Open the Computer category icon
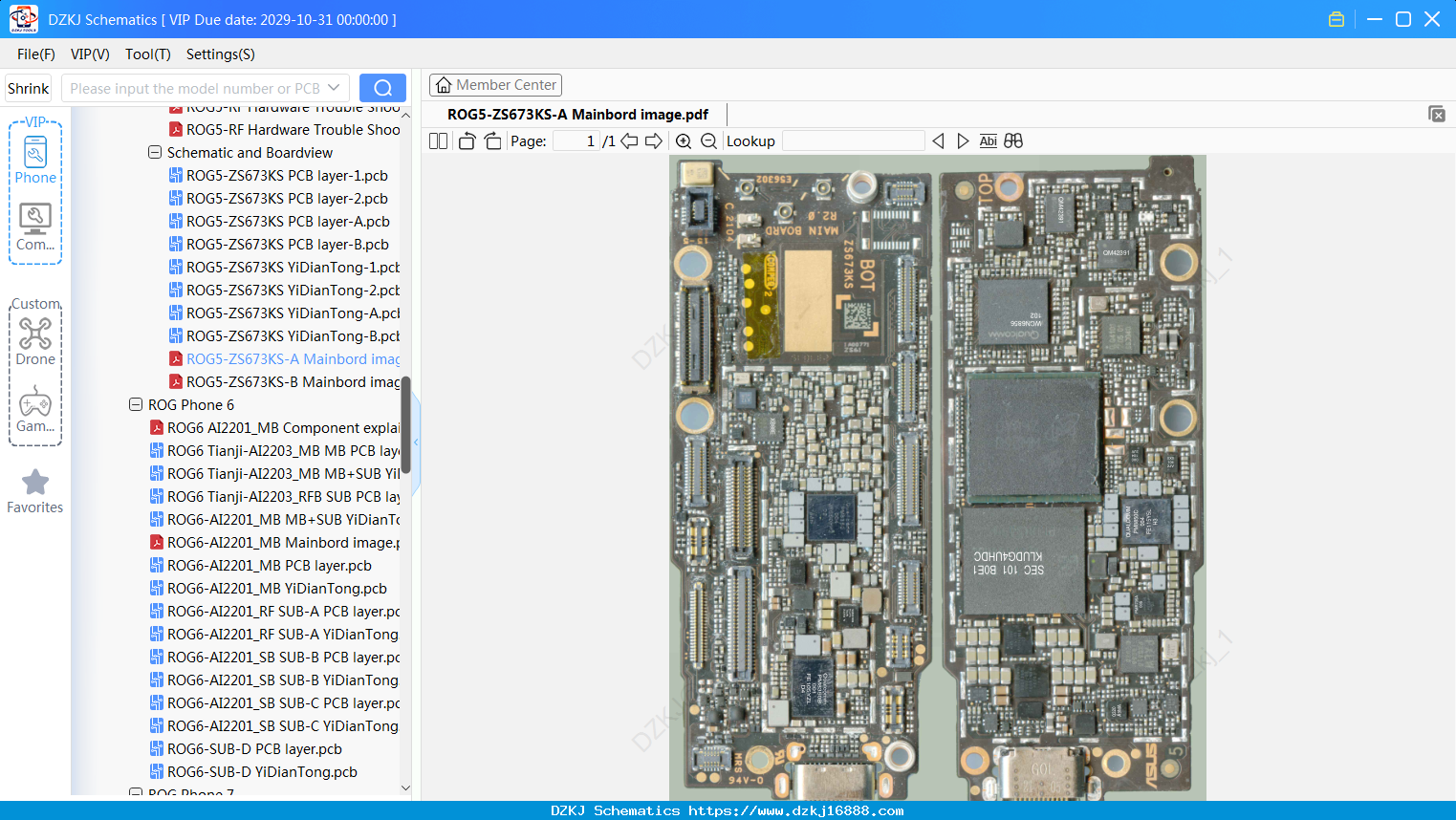 coord(35,227)
